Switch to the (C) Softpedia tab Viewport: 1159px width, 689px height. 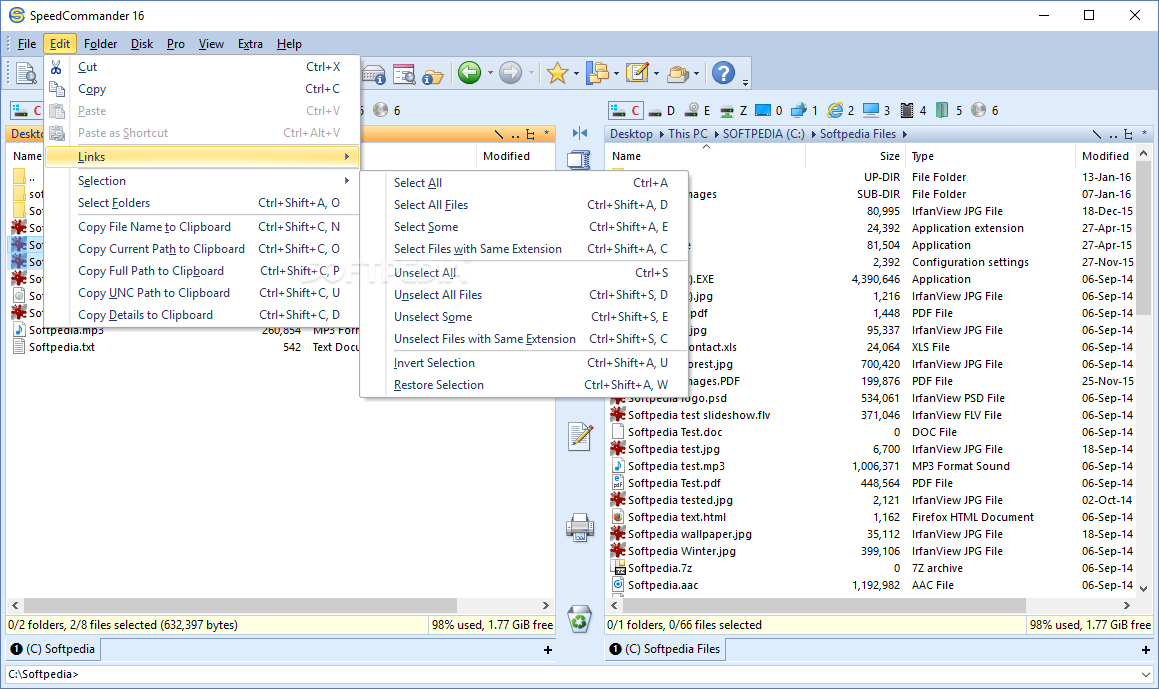(x=52, y=649)
